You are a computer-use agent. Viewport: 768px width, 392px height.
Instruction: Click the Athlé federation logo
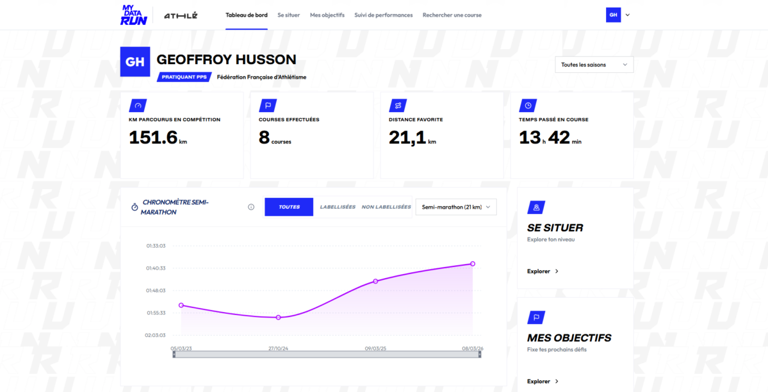pyautogui.click(x=181, y=16)
